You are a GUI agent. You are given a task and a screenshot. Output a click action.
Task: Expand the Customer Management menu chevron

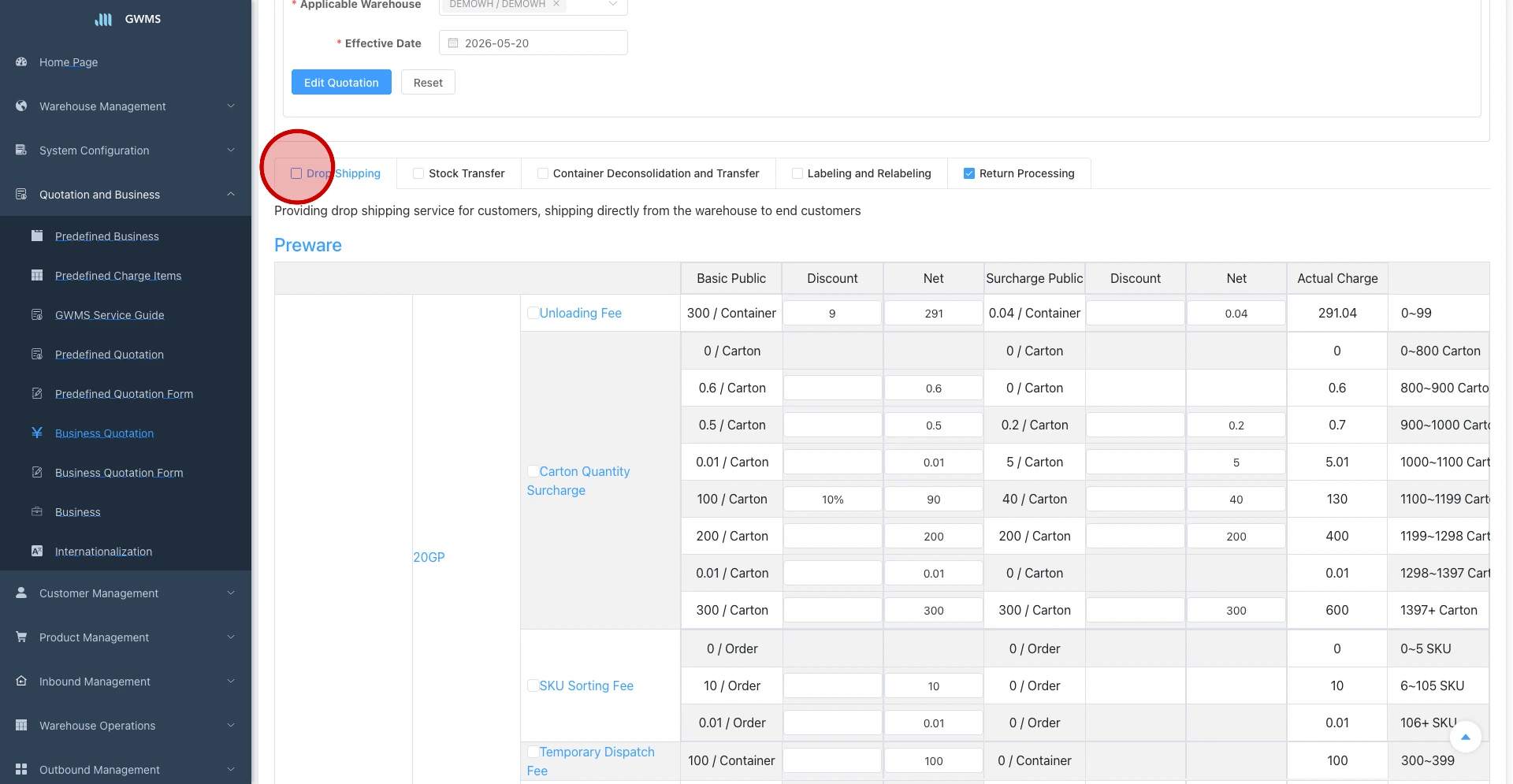coord(231,593)
